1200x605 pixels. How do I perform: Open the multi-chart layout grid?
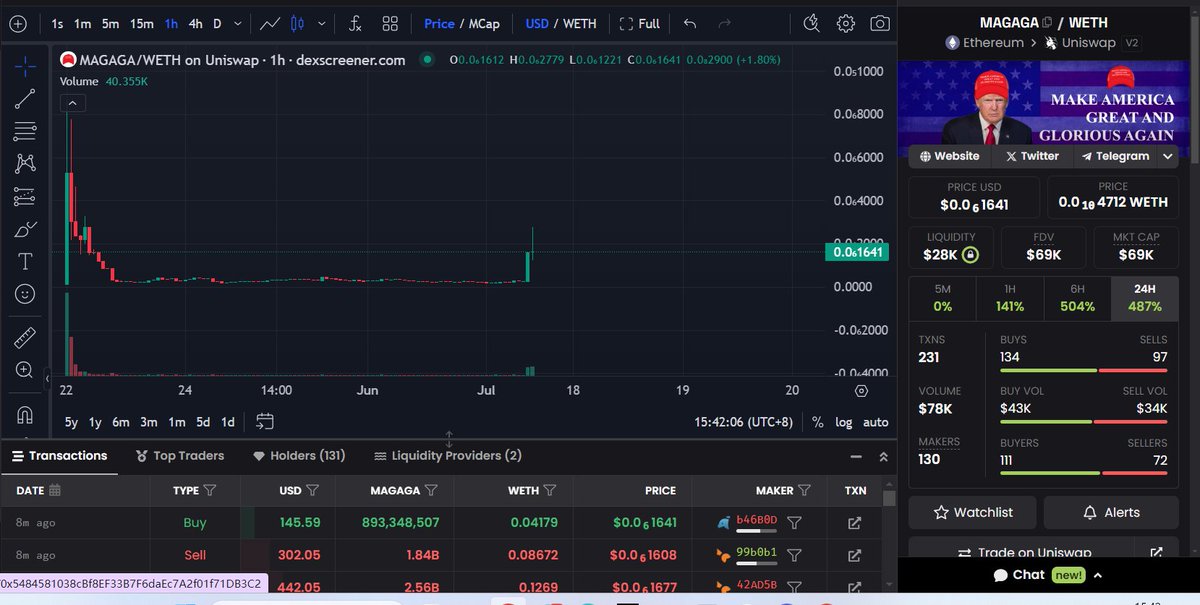point(390,23)
